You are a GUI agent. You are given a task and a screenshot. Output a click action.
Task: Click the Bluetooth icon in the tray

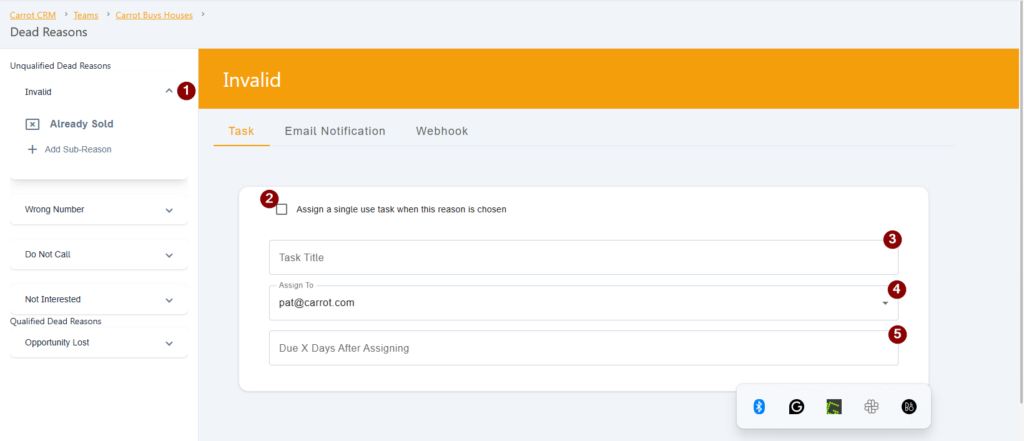pyautogui.click(x=759, y=406)
